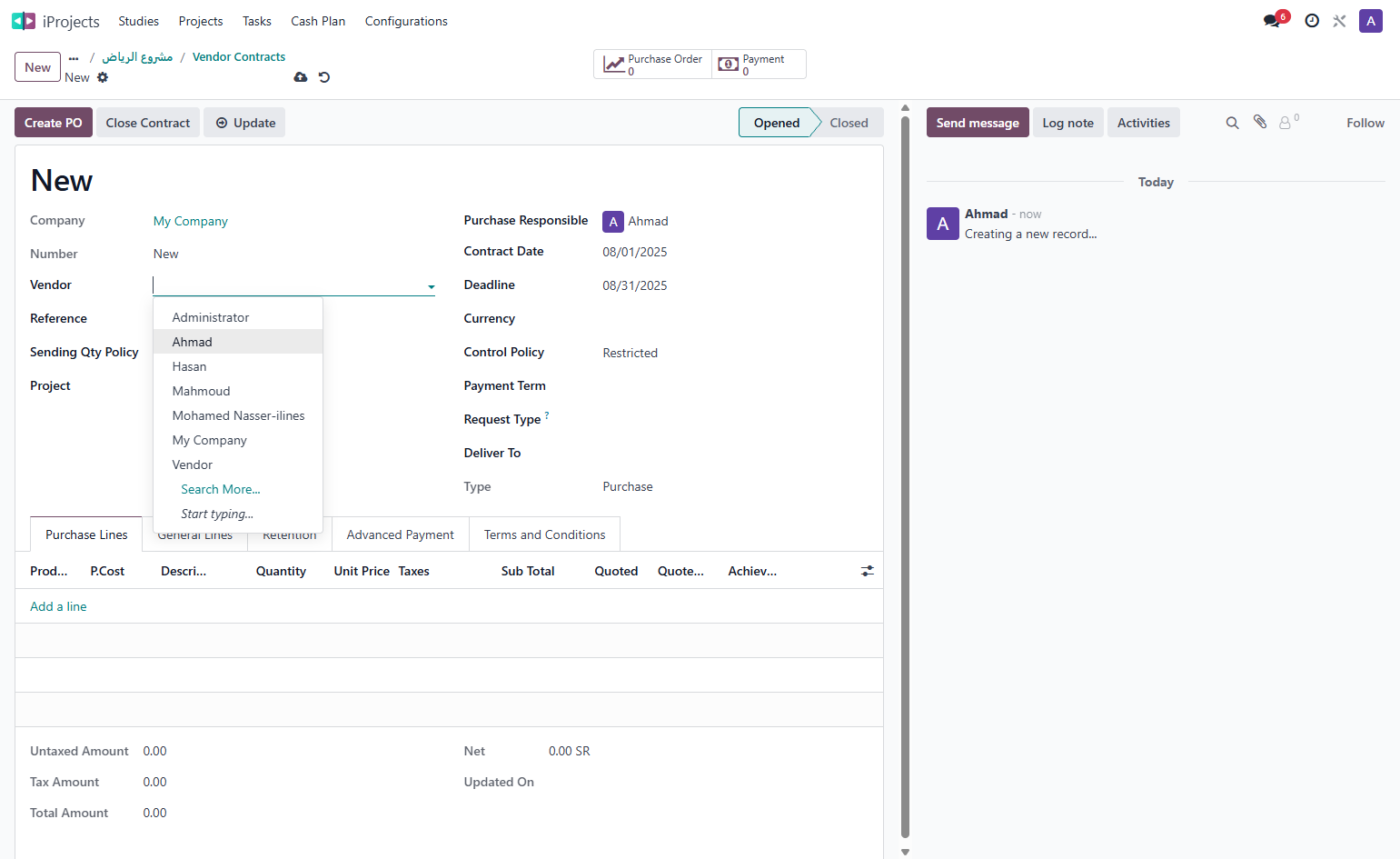This screenshot has width=1400, height=859.
Task: Expand the Vendor dropdown arrow
Action: pyautogui.click(x=432, y=286)
